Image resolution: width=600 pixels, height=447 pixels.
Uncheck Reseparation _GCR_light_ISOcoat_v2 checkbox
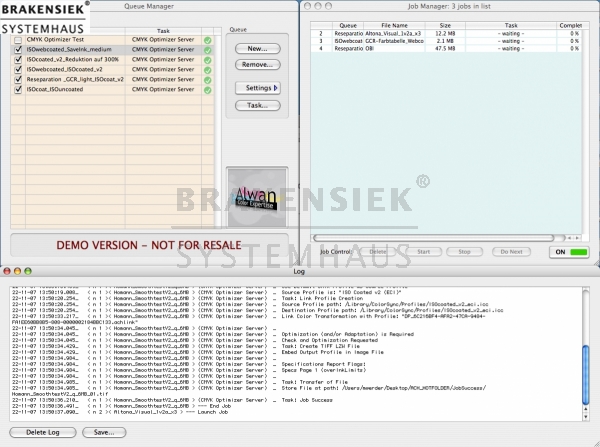(x=18, y=80)
